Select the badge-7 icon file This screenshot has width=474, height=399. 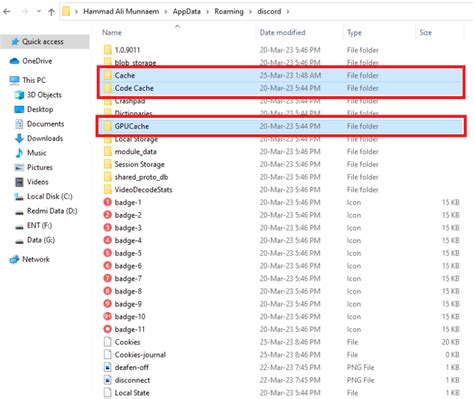click(x=107, y=278)
